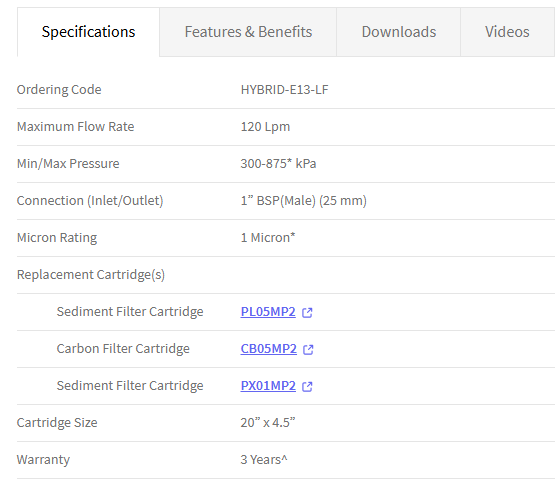
Task: Click external link icon beside PL05MP2
Action: point(307,313)
